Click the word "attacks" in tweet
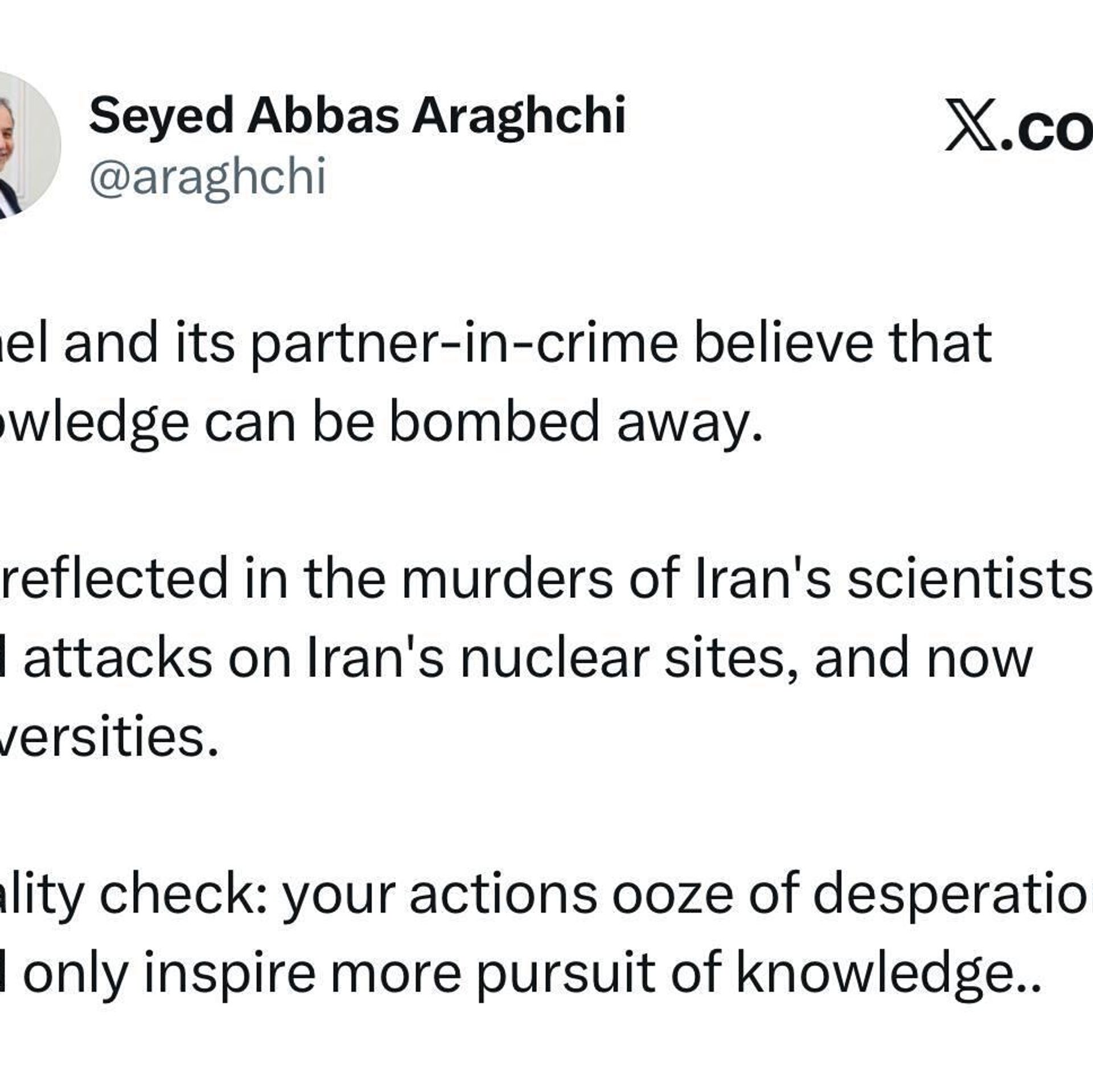The height and width of the screenshot is (1092, 1093). tap(118, 659)
